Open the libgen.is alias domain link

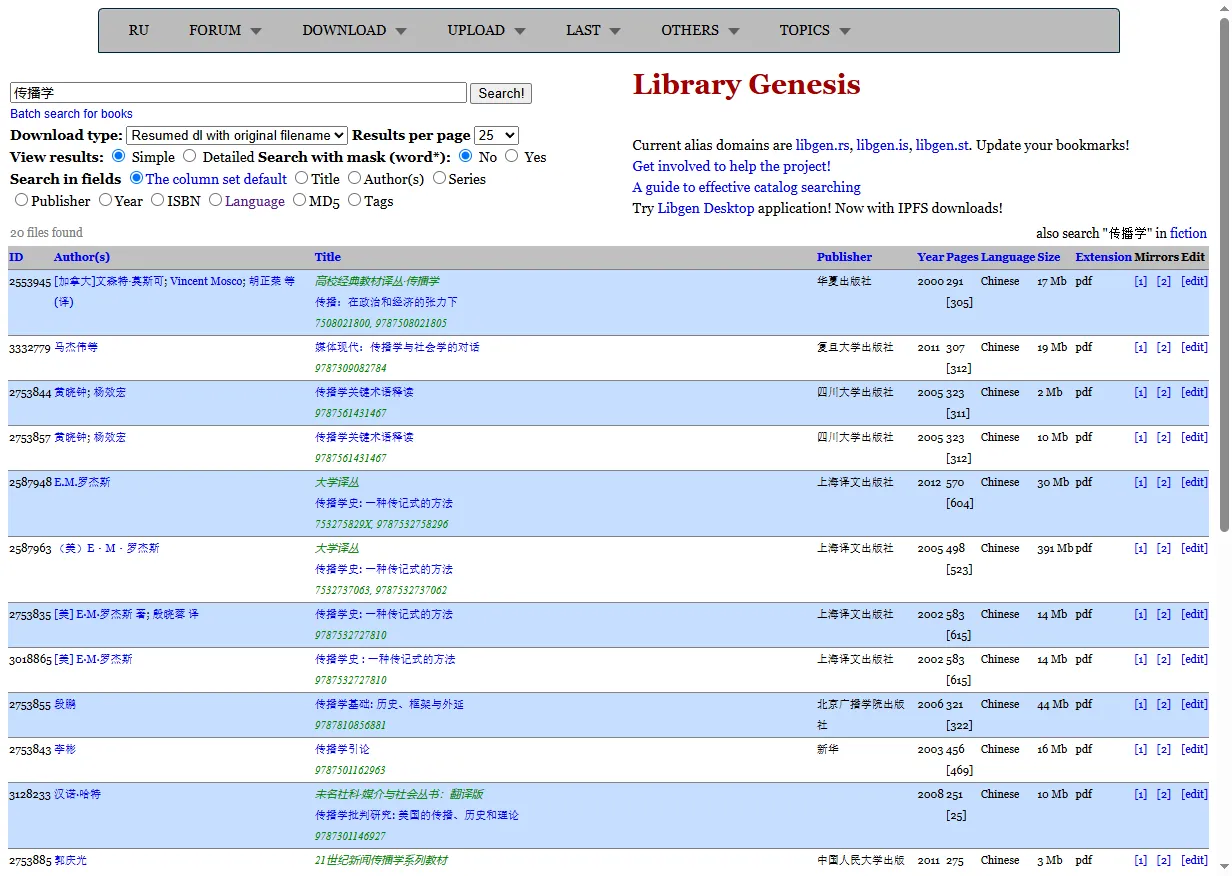coord(882,145)
